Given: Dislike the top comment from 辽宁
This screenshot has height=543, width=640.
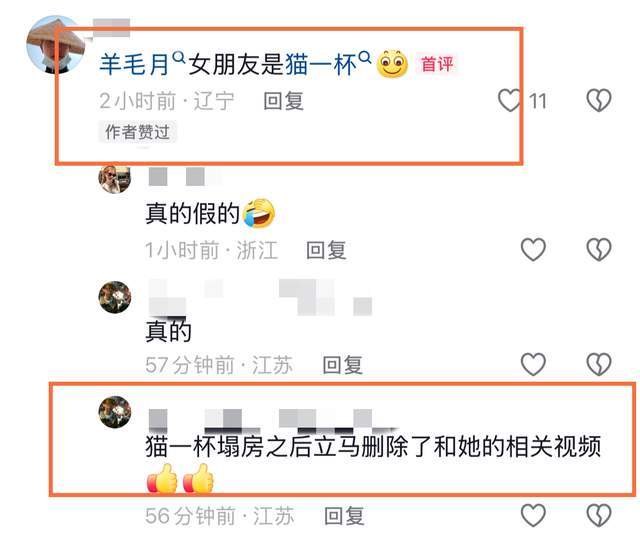Looking at the screenshot, I should [599, 100].
